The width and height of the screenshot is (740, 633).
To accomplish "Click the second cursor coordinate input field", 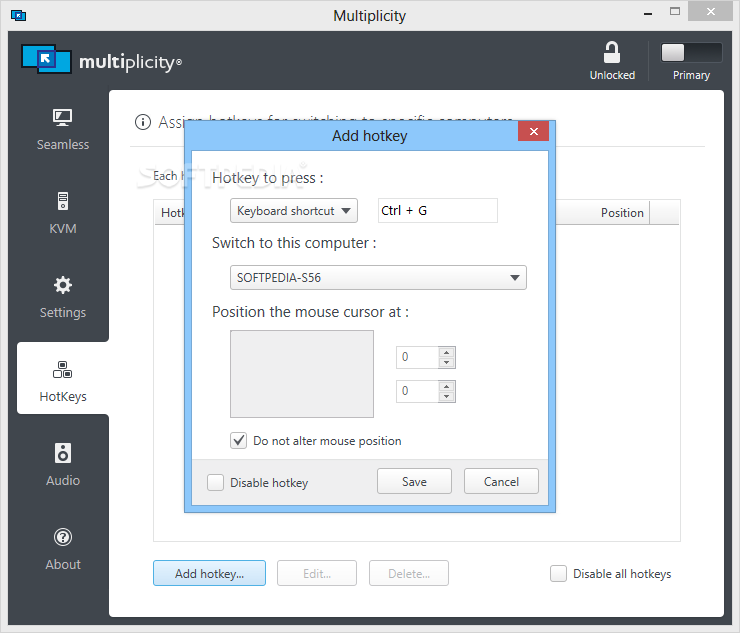I will click(417, 391).
